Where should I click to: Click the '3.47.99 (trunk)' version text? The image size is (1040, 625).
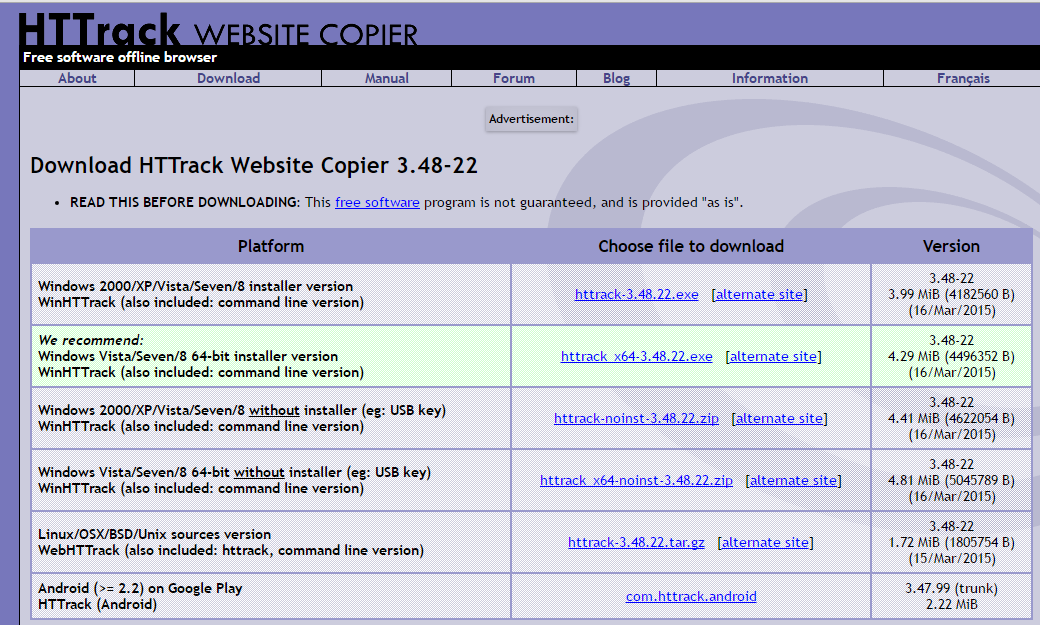(951, 589)
